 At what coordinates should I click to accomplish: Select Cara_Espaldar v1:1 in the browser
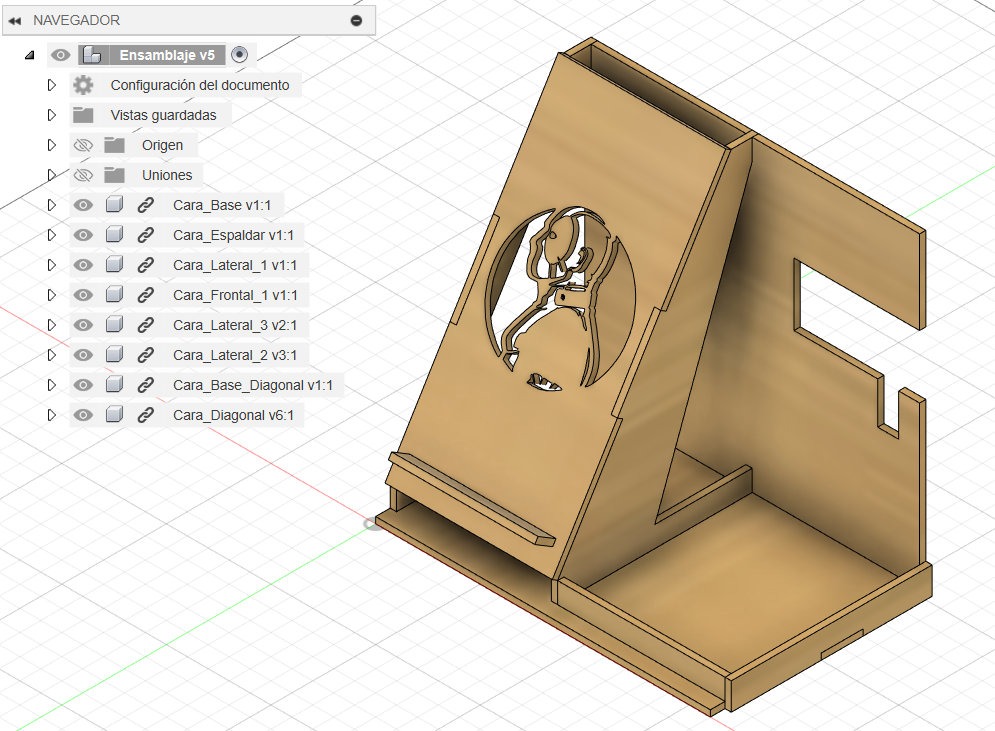pos(234,235)
